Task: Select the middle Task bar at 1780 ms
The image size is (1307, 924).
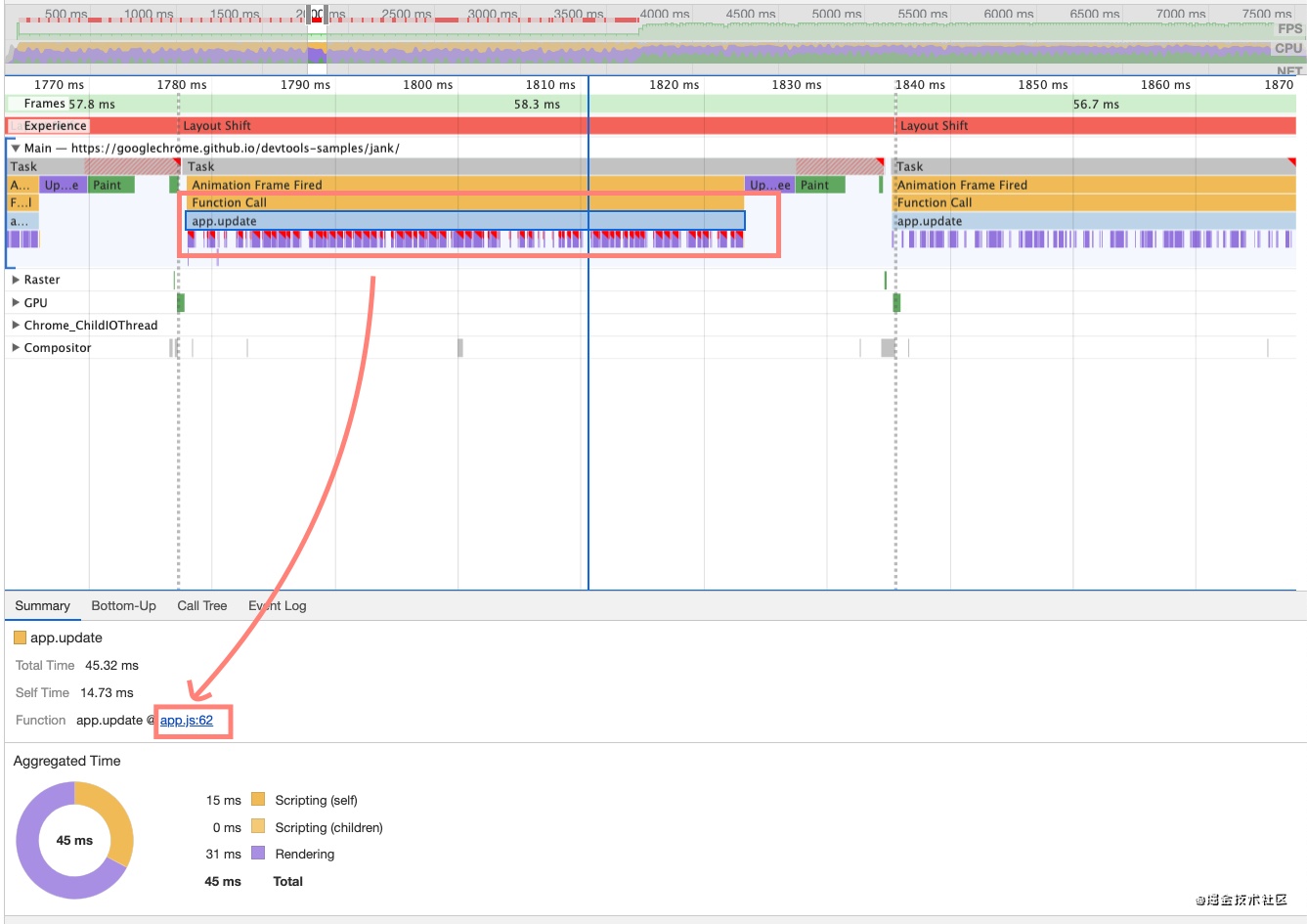Action: 534,166
